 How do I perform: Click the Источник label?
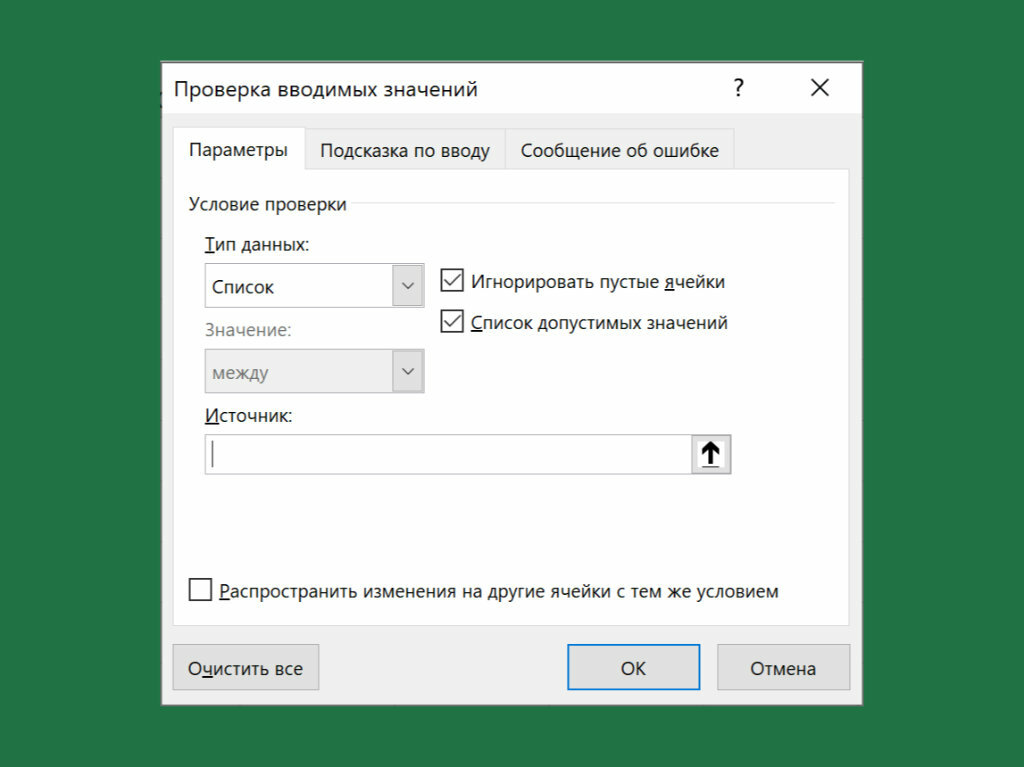(248, 416)
